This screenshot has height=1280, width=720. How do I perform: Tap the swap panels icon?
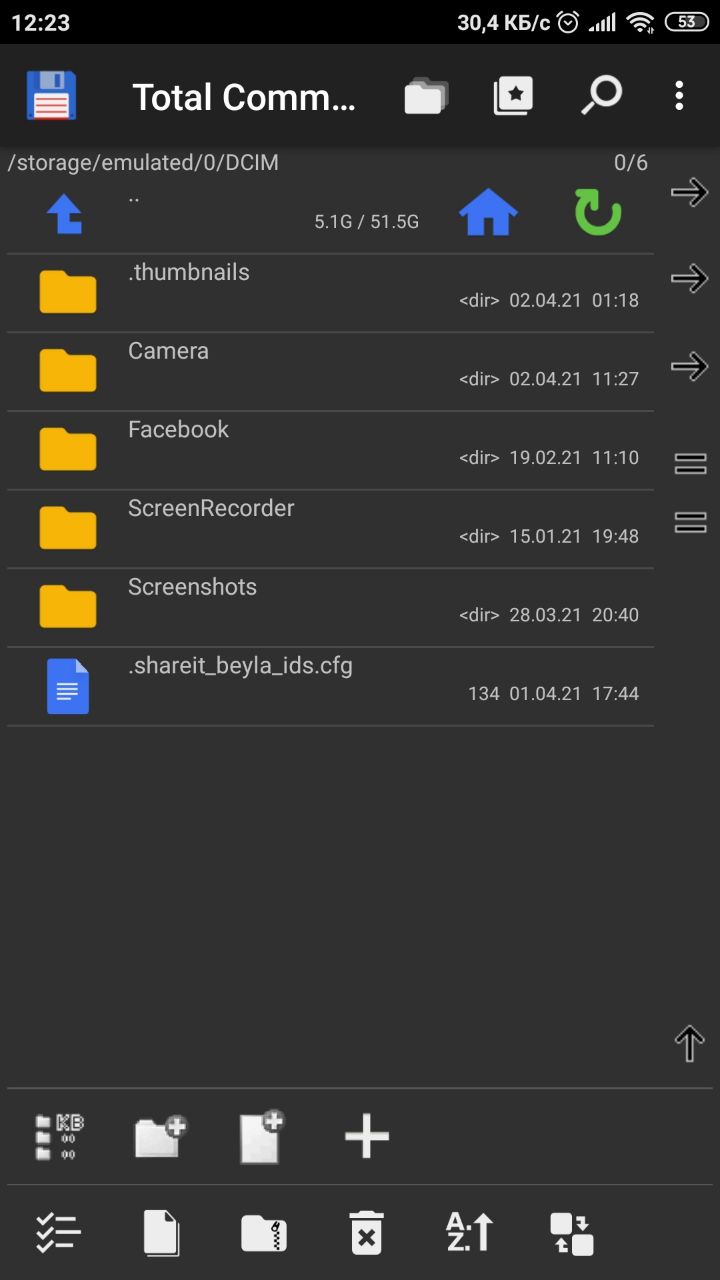tap(572, 1233)
